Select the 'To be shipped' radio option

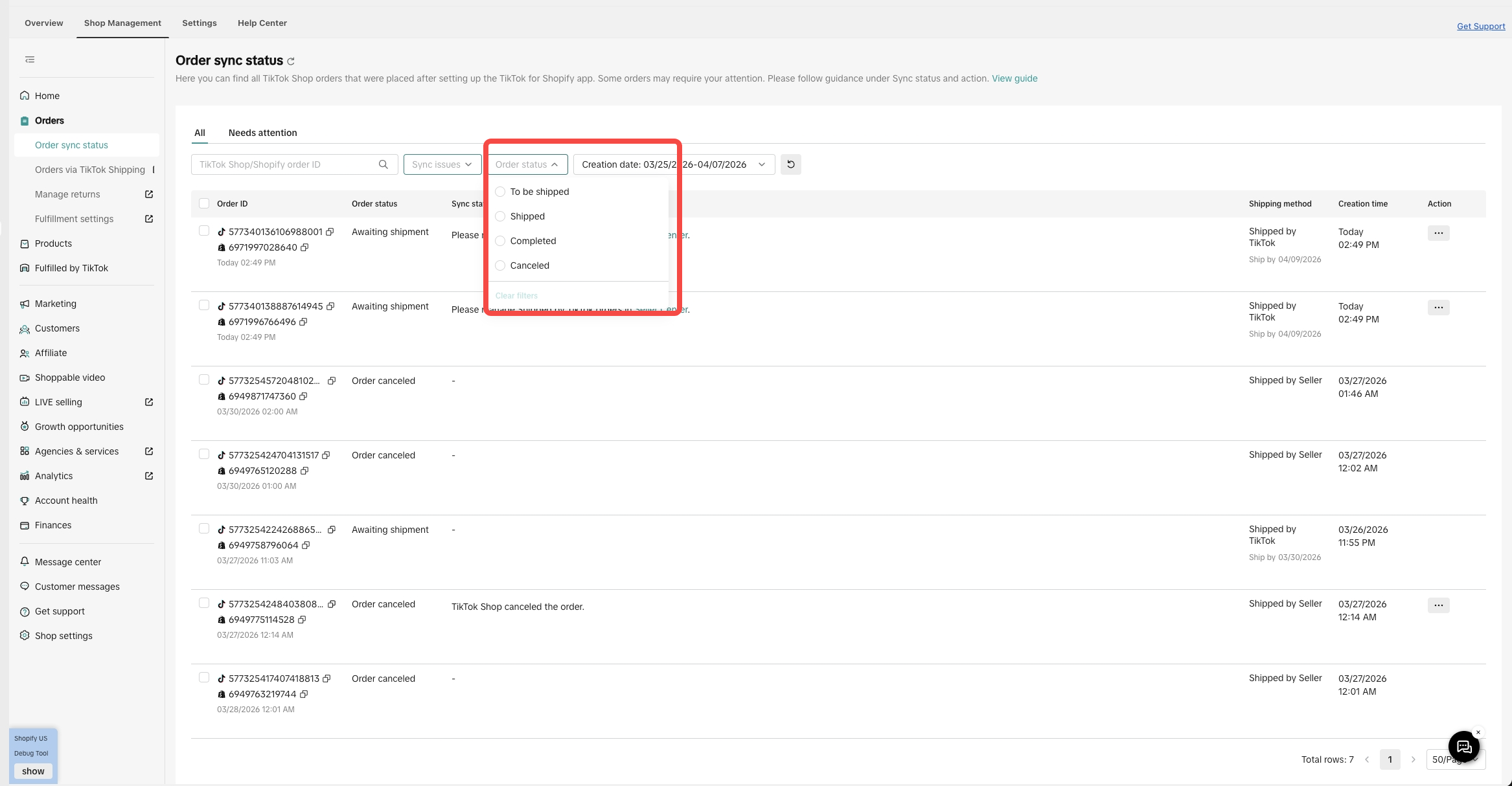pyautogui.click(x=500, y=192)
